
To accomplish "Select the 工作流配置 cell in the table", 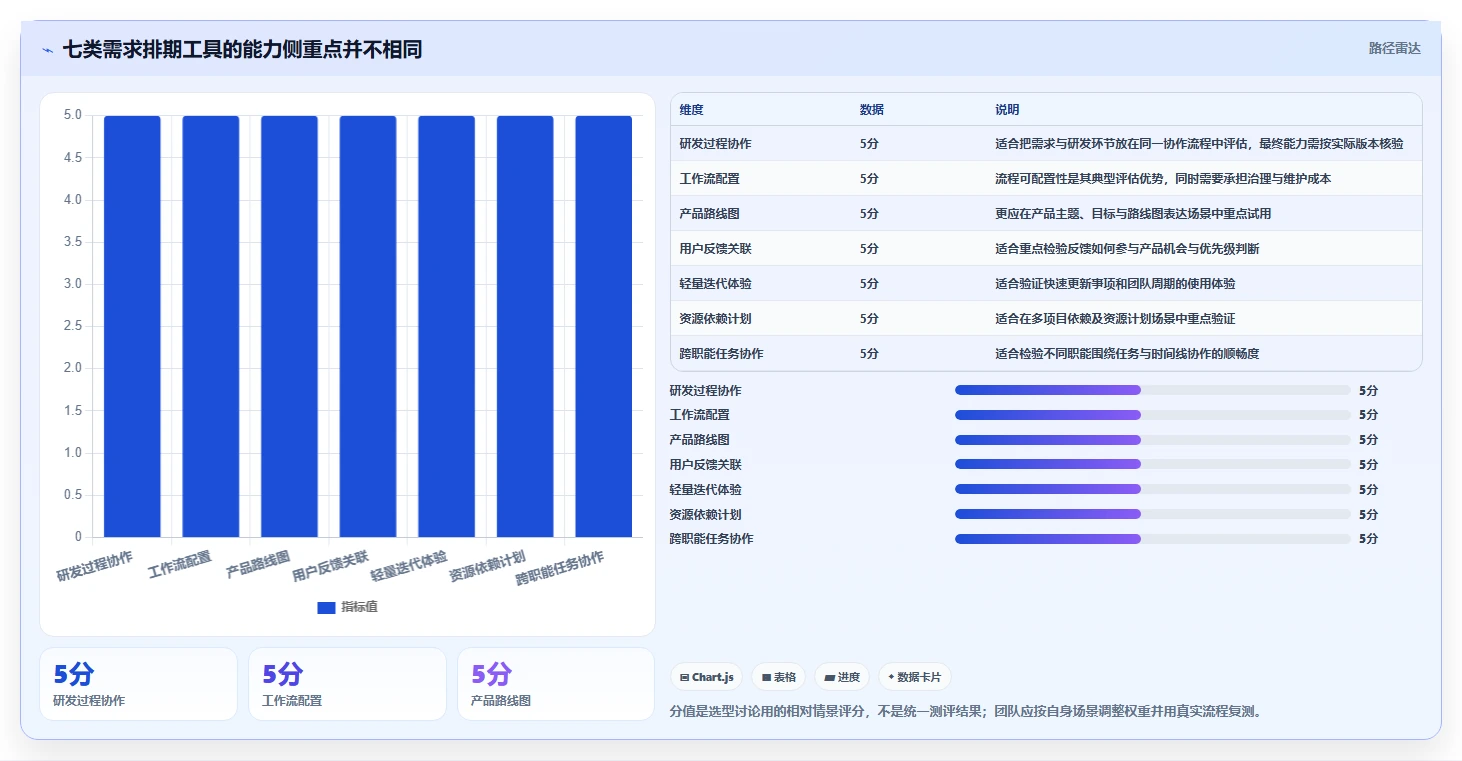I will [x=710, y=179].
